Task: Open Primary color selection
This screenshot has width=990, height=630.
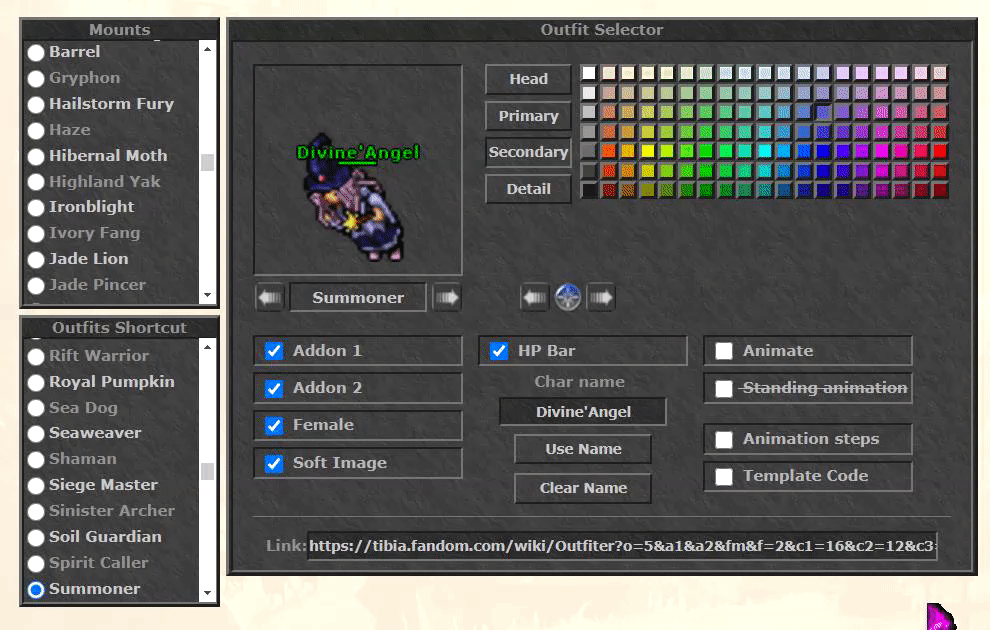Action: tap(527, 116)
